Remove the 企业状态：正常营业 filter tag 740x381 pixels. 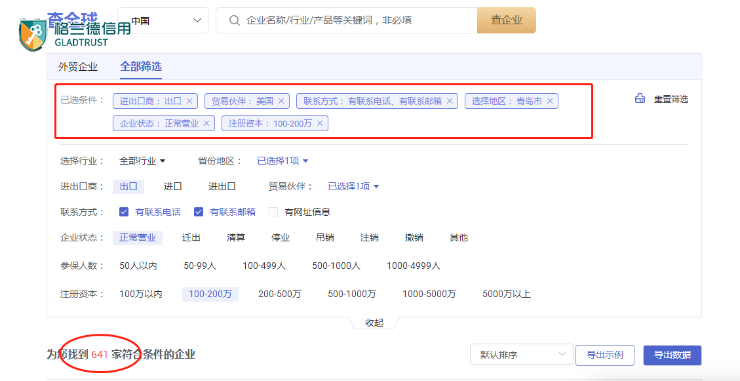coord(206,123)
